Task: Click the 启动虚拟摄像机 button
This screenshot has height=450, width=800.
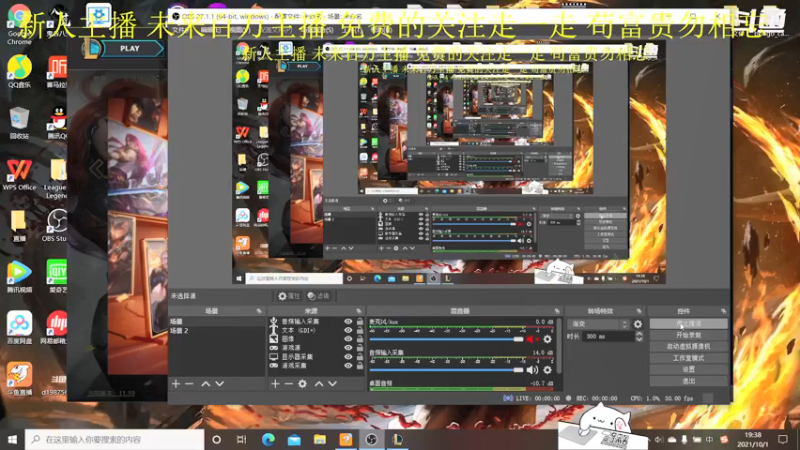Action: point(688,346)
